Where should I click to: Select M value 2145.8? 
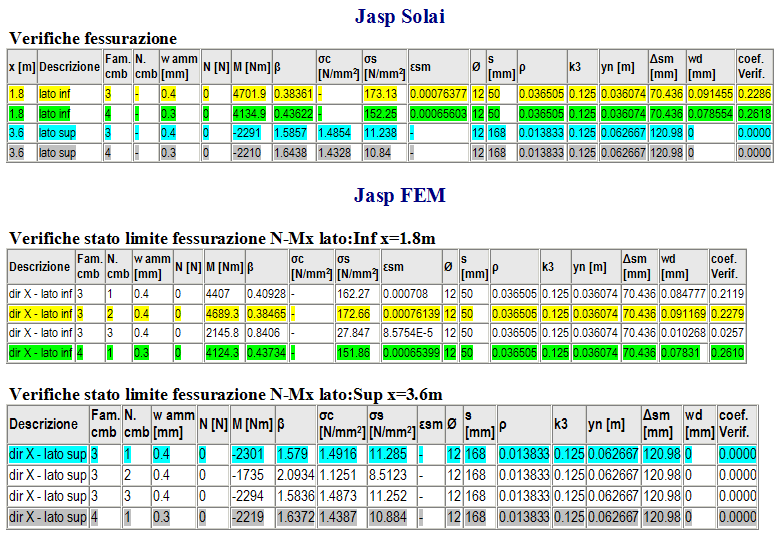pos(222,333)
